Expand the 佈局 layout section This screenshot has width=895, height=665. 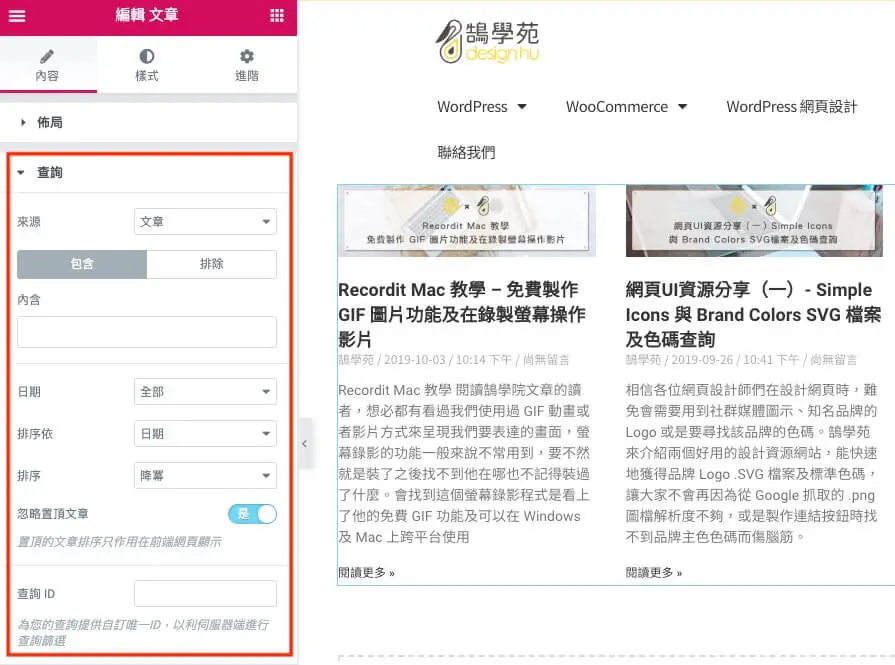click(x=148, y=122)
